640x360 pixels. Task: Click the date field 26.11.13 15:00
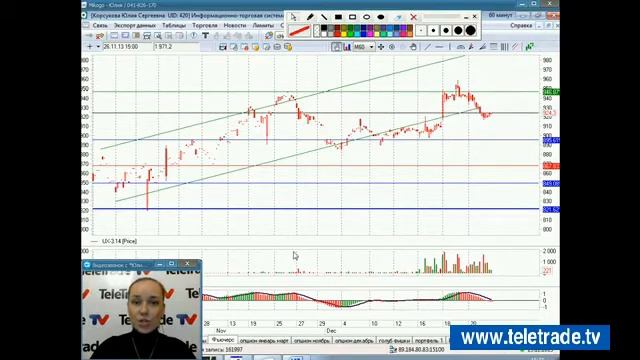127,47
